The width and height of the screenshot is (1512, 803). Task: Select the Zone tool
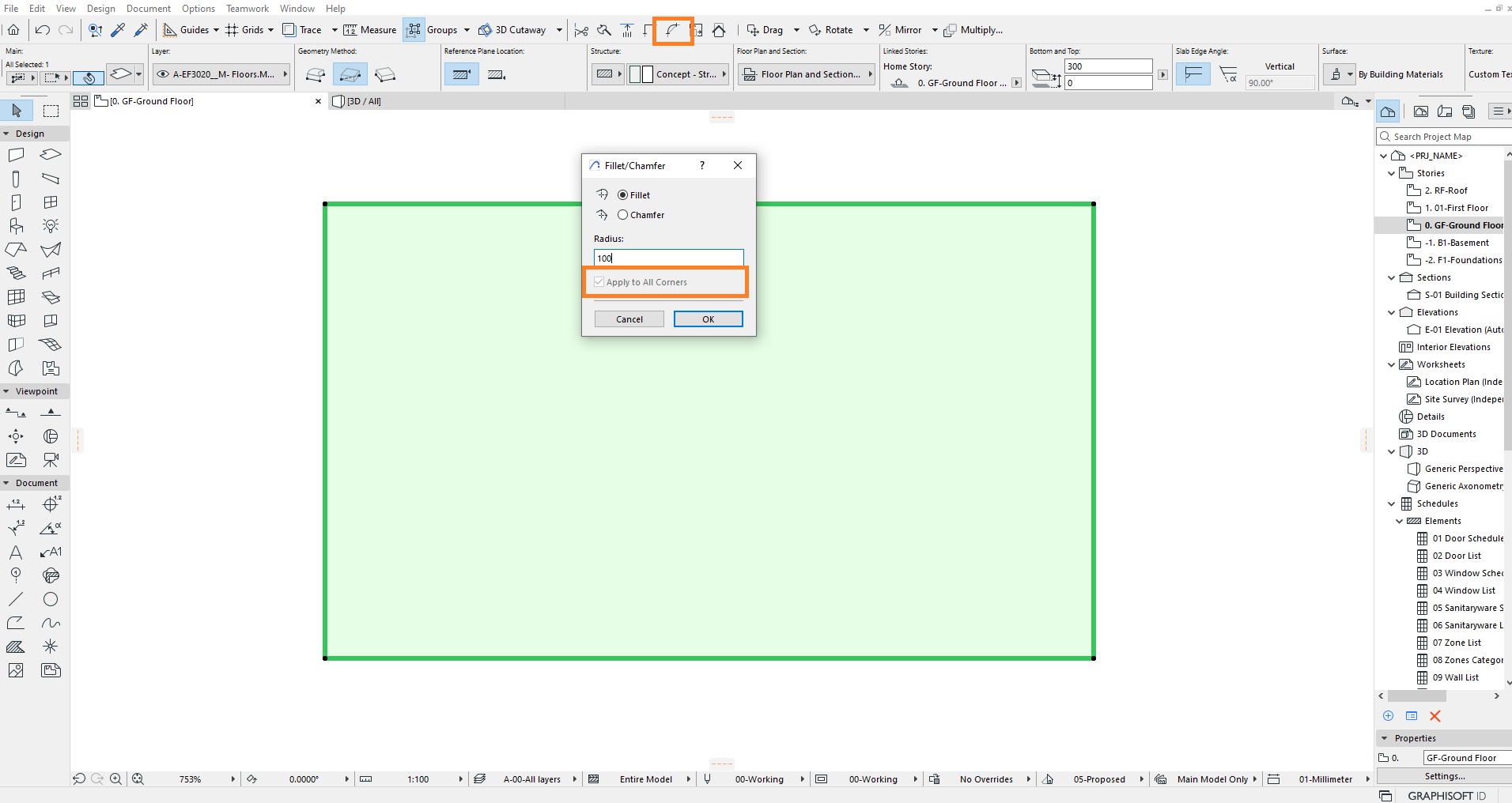point(51,368)
